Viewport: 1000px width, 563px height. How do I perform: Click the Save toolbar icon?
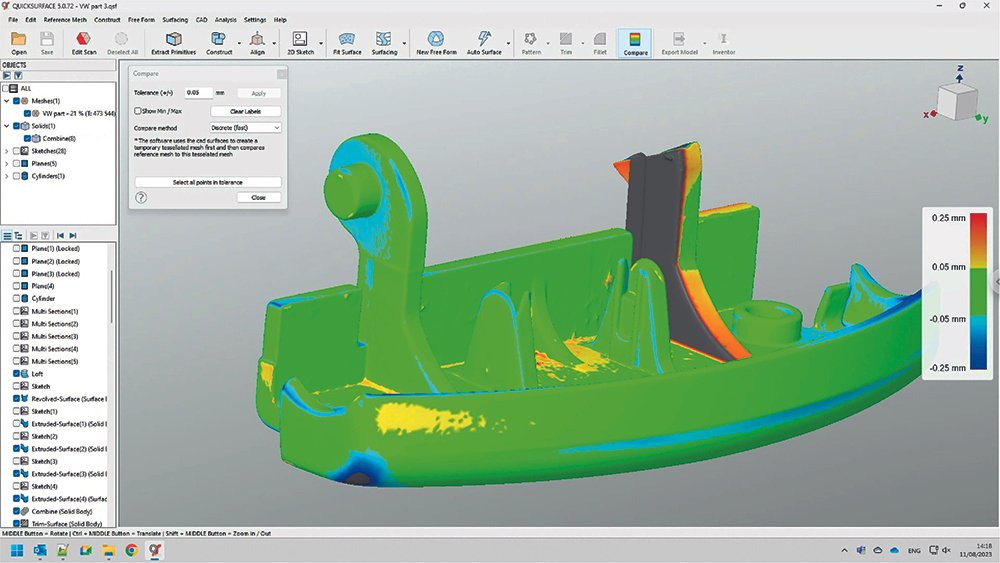pos(47,40)
